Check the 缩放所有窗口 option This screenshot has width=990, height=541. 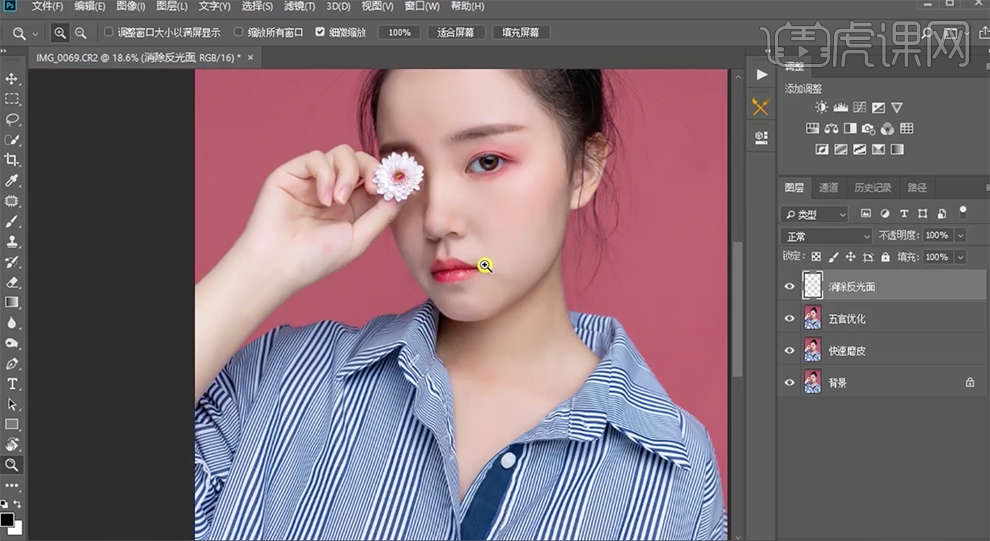coord(238,32)
